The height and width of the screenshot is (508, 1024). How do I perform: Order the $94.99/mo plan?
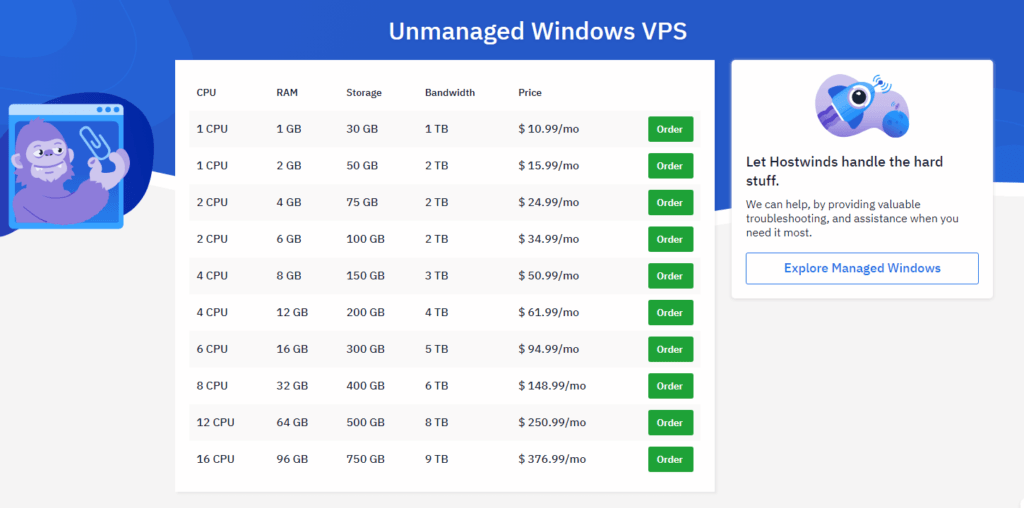(x=670, y=349)
